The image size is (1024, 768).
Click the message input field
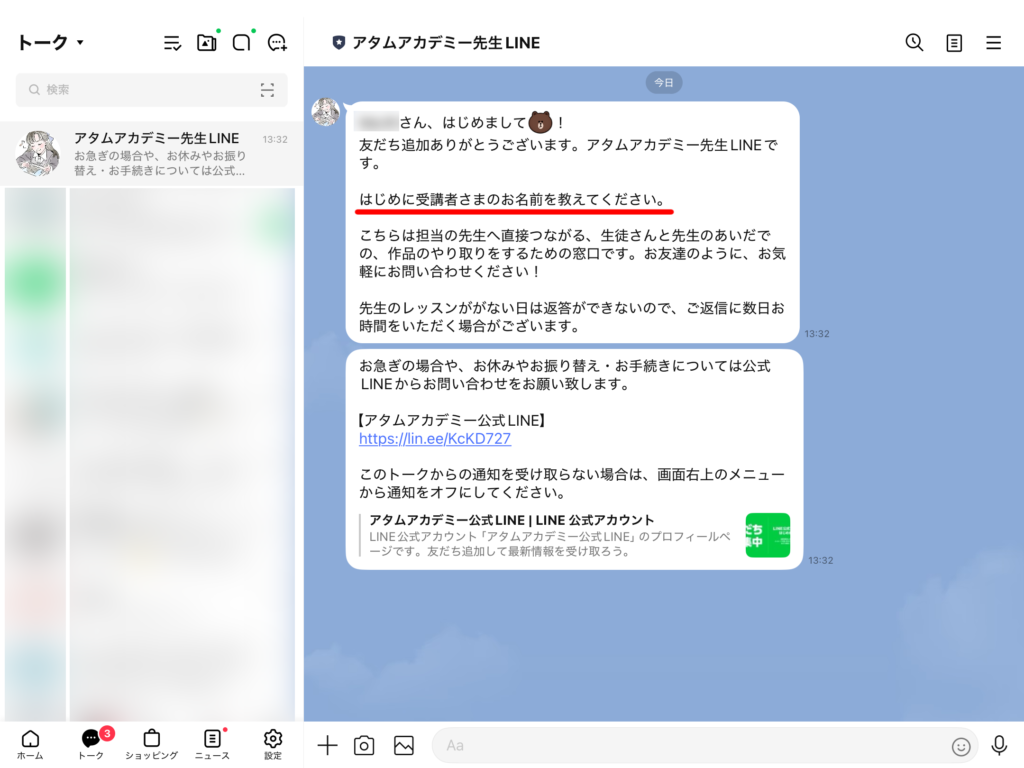point(690,745)
